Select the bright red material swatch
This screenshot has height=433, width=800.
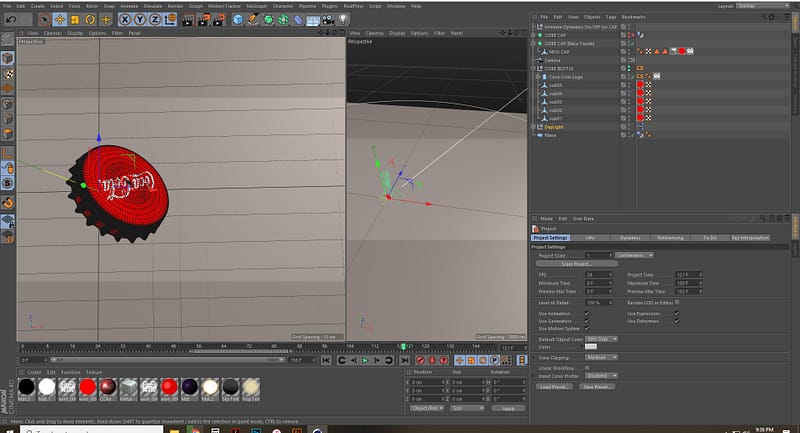88,387
